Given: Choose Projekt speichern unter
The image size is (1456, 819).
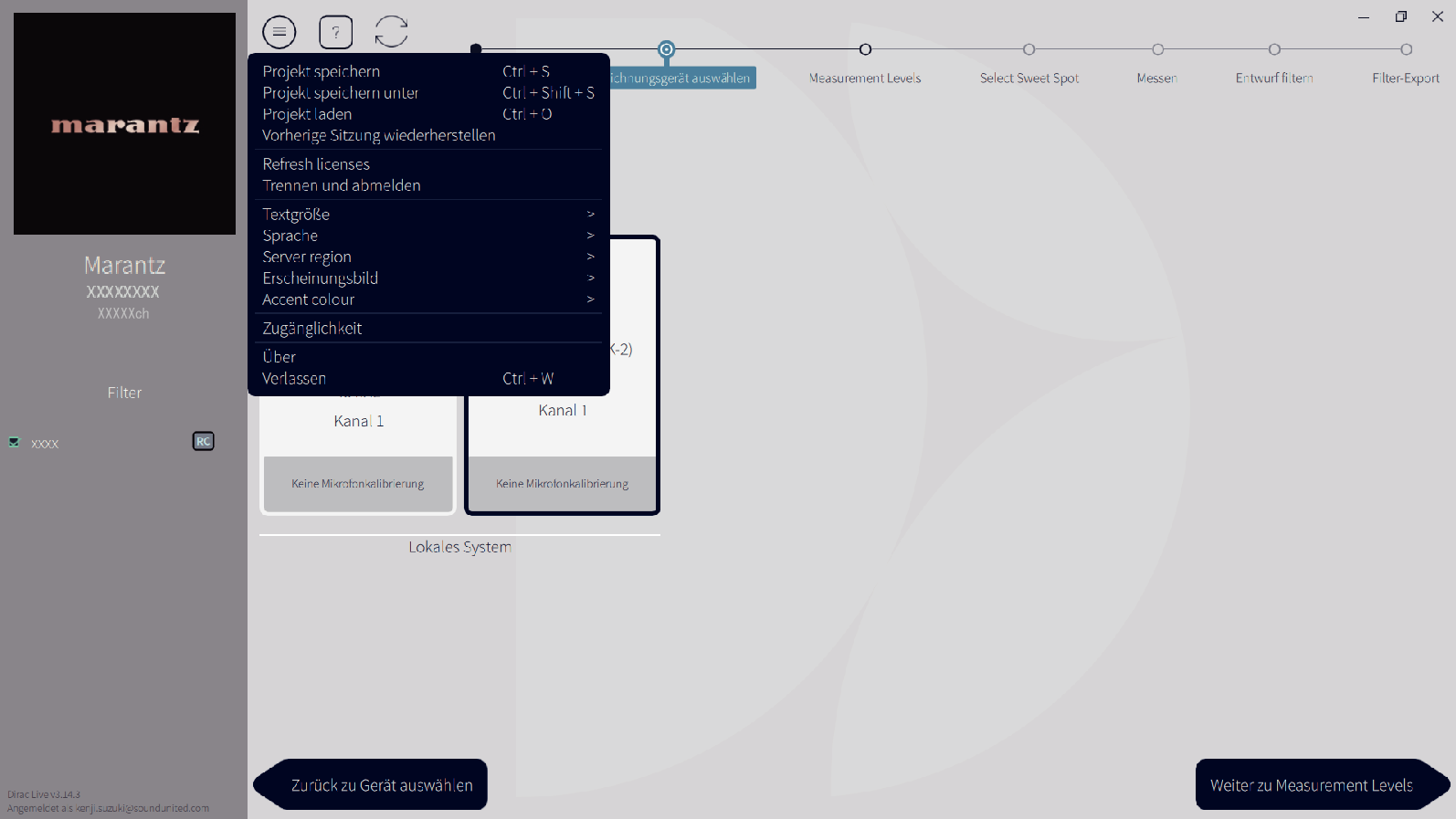Looking at the screenshot, I should coord(428,92).
